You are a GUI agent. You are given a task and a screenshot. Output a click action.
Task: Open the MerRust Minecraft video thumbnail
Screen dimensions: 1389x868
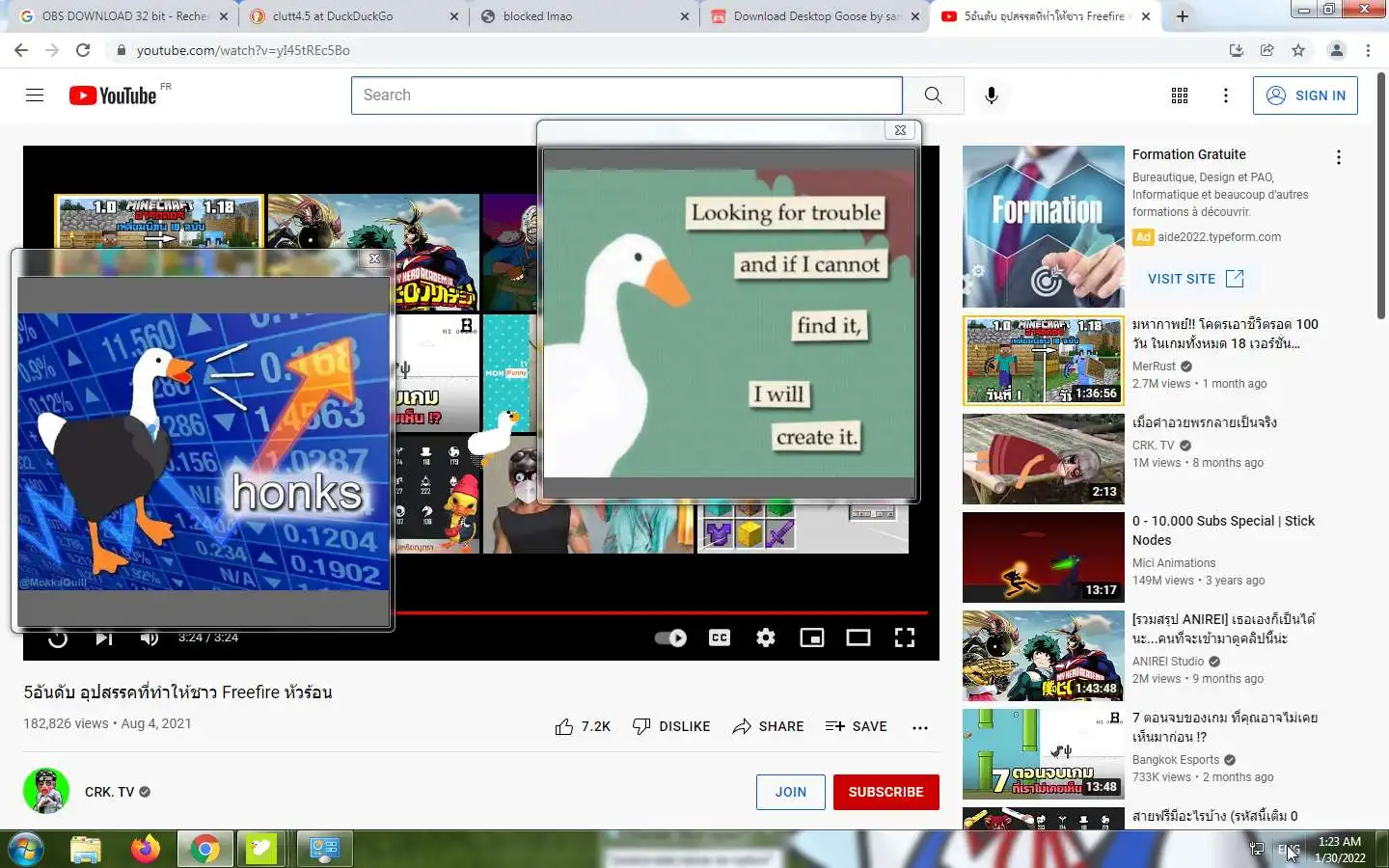(x=1043, y=361)
